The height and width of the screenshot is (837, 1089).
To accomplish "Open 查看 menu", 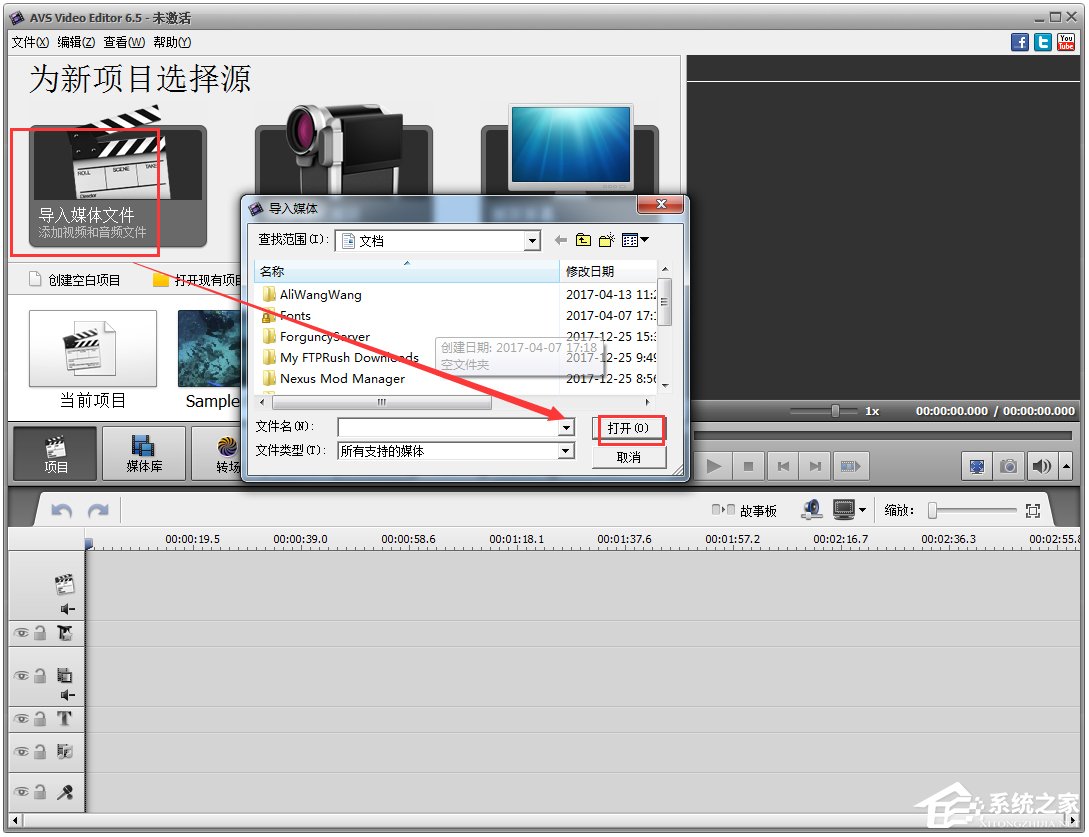I will click(x=124, y=42).
